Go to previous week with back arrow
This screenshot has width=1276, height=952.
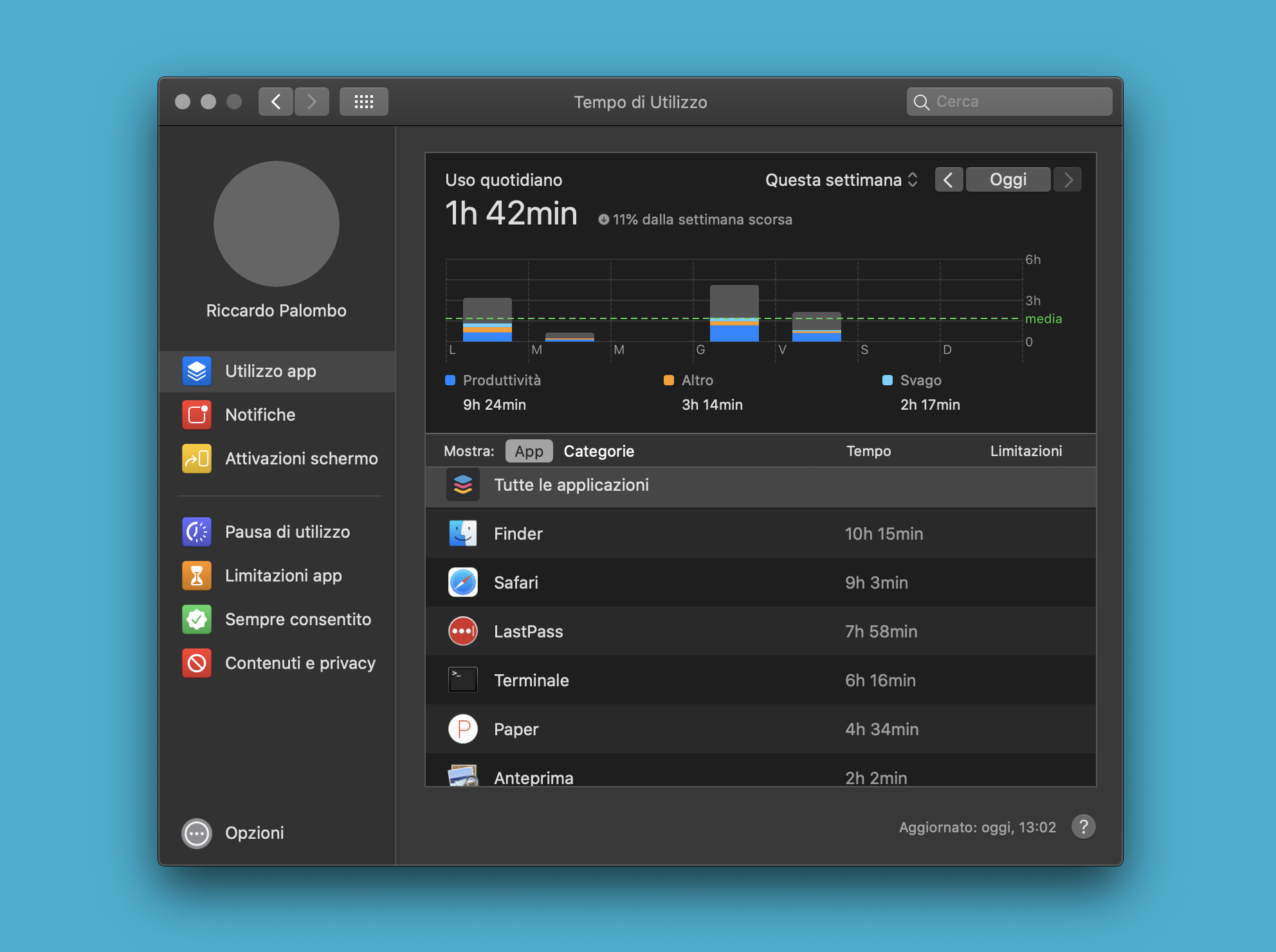click(949, 179)
